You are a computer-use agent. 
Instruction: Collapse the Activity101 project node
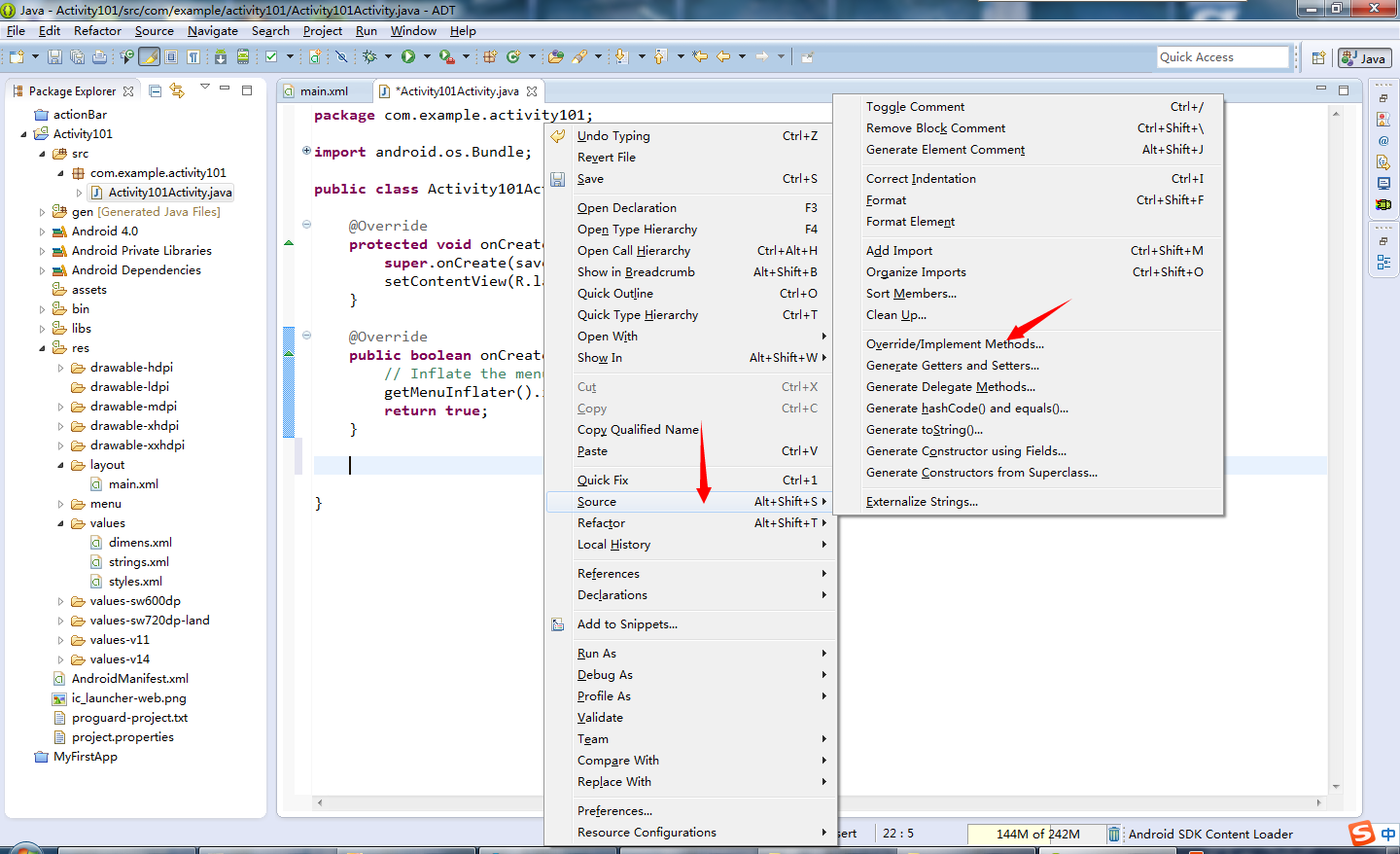coord(23,134)
